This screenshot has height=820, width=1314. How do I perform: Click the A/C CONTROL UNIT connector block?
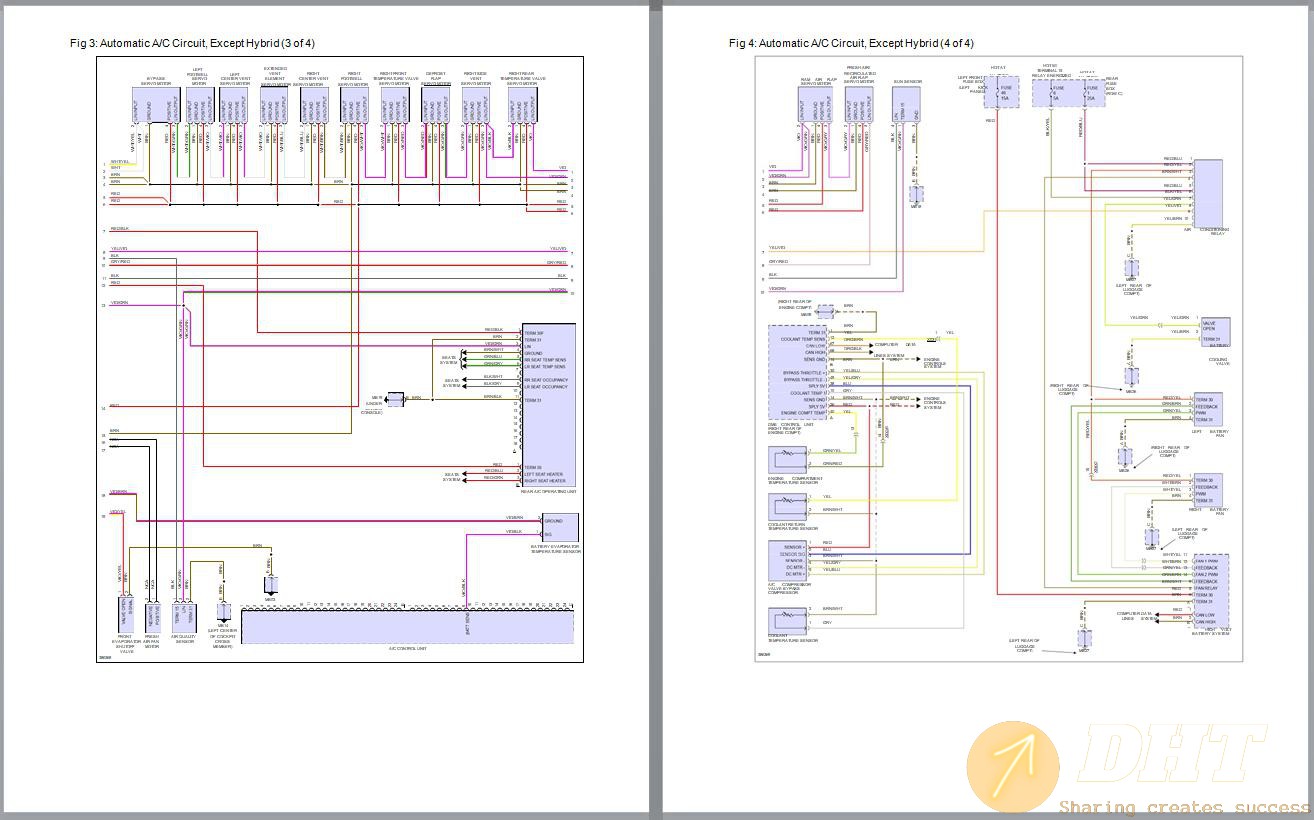point(408,626)
